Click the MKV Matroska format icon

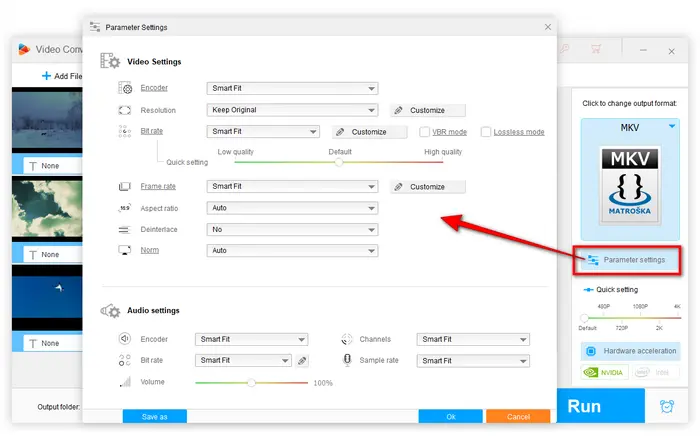pos(630,185)
